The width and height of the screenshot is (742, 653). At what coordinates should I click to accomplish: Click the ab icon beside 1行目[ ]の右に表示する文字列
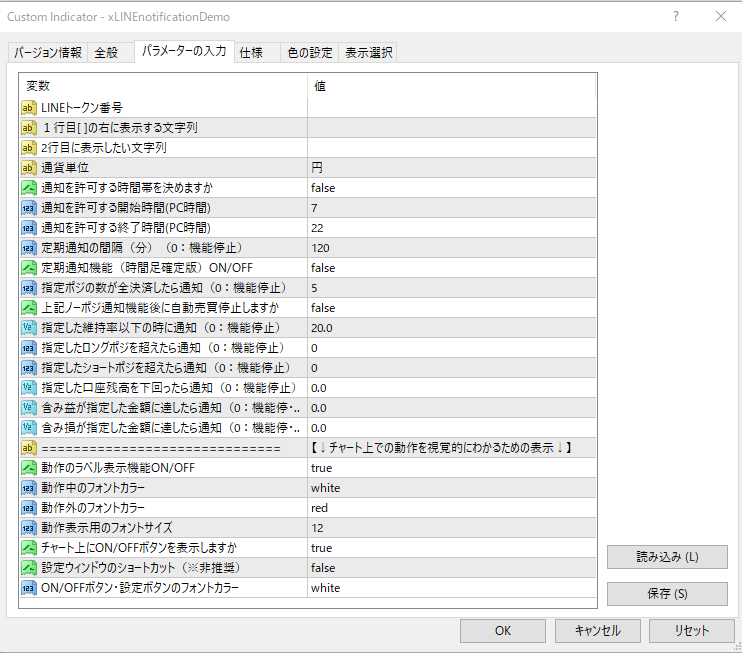[28, 128]
